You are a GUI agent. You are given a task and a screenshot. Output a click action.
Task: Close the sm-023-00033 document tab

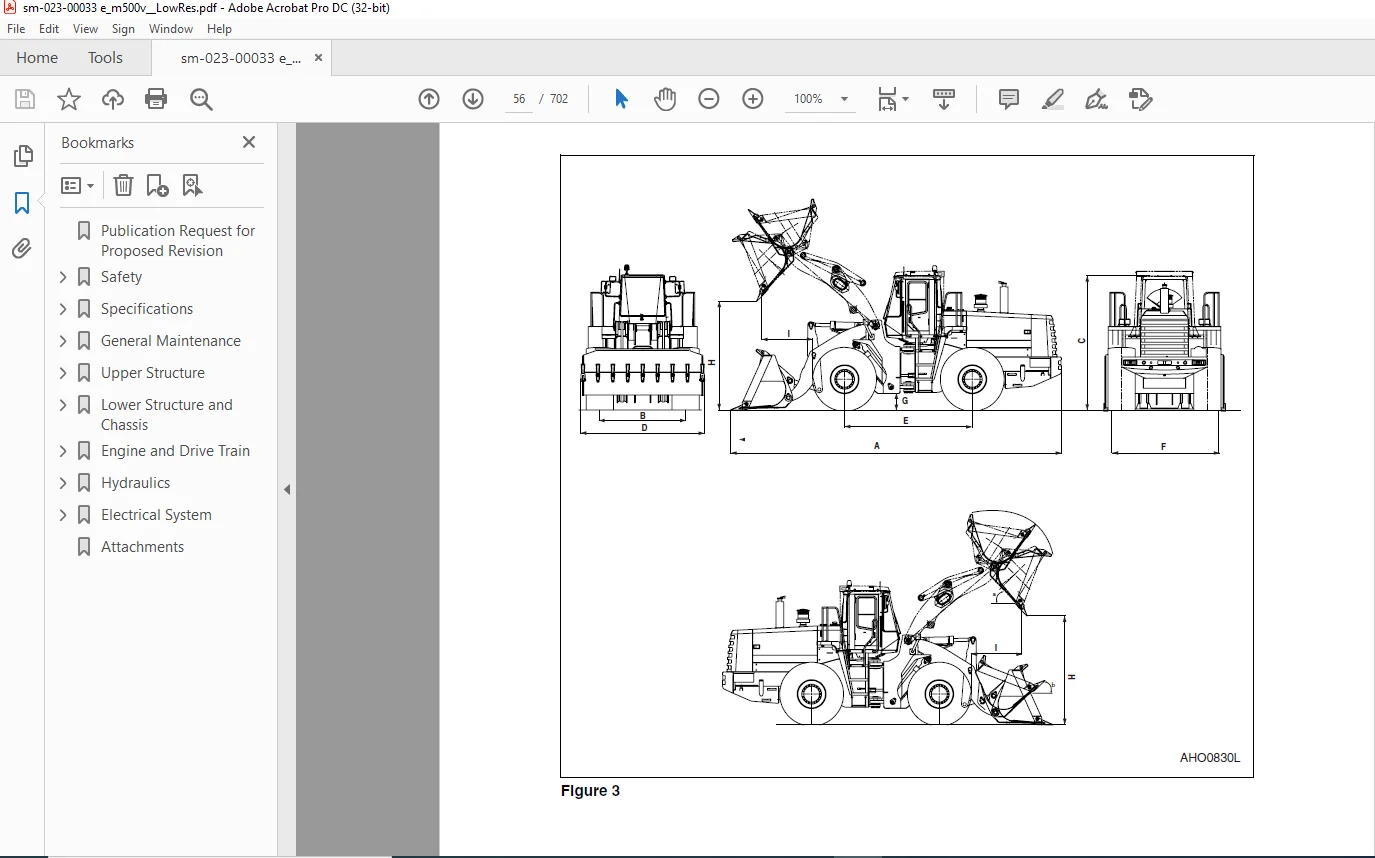[x=318, y=58]
